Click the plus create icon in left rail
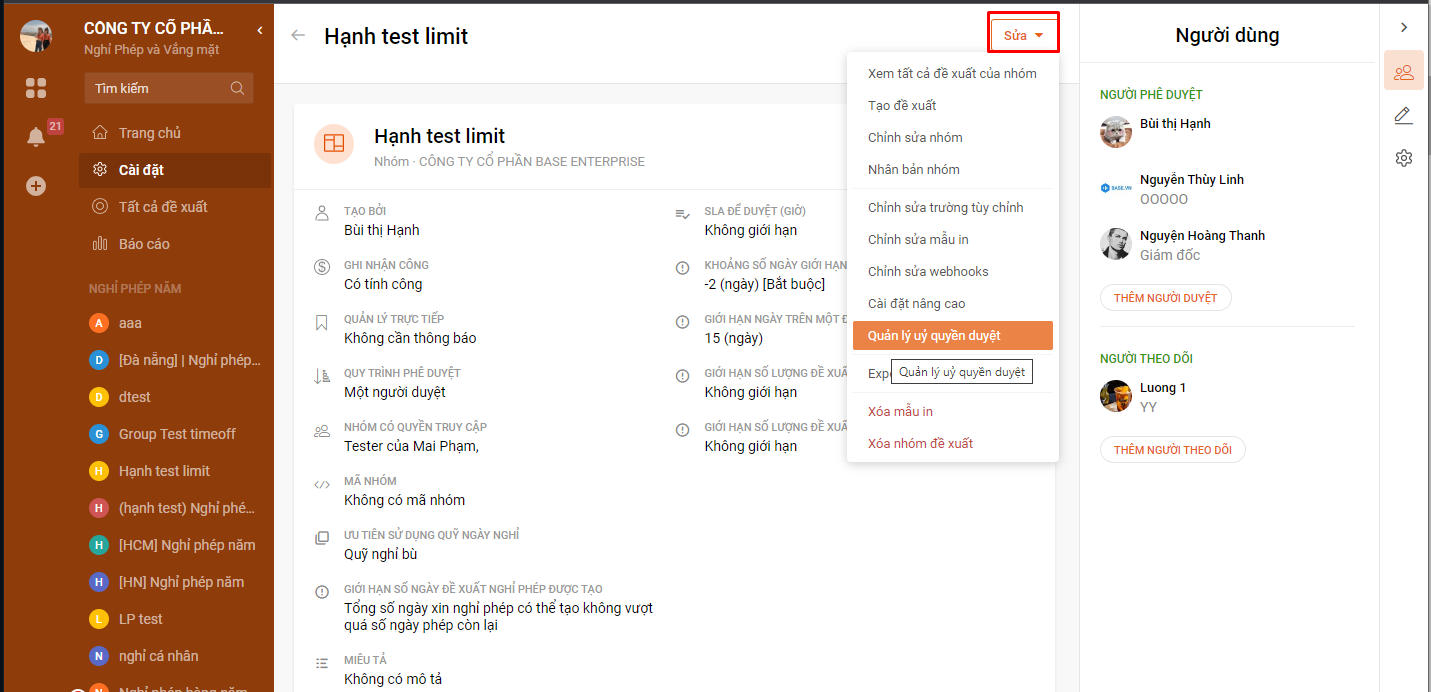 [36, 186]
